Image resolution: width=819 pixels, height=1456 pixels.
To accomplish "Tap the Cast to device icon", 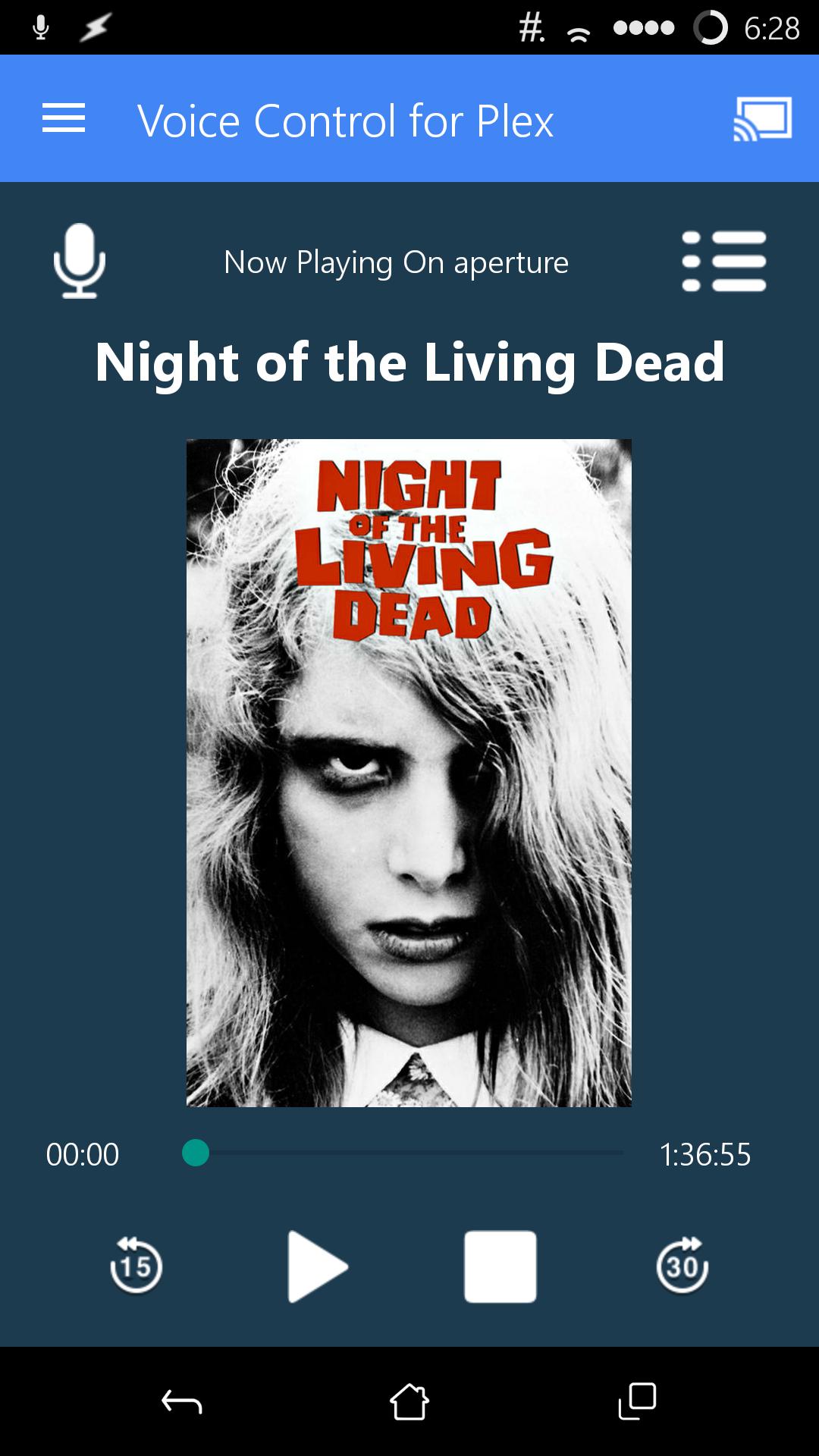I will (763, 118).
